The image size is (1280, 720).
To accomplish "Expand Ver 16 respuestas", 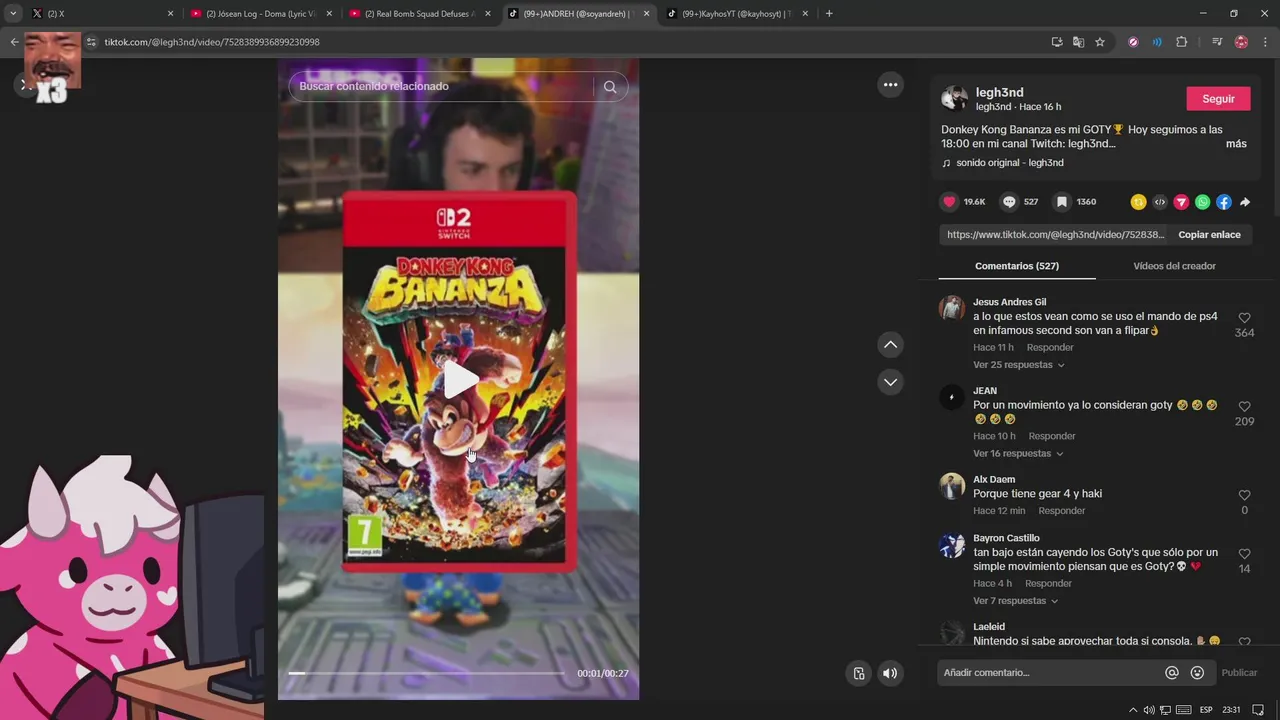I will pyautogui.click(x=1018, y=454).
